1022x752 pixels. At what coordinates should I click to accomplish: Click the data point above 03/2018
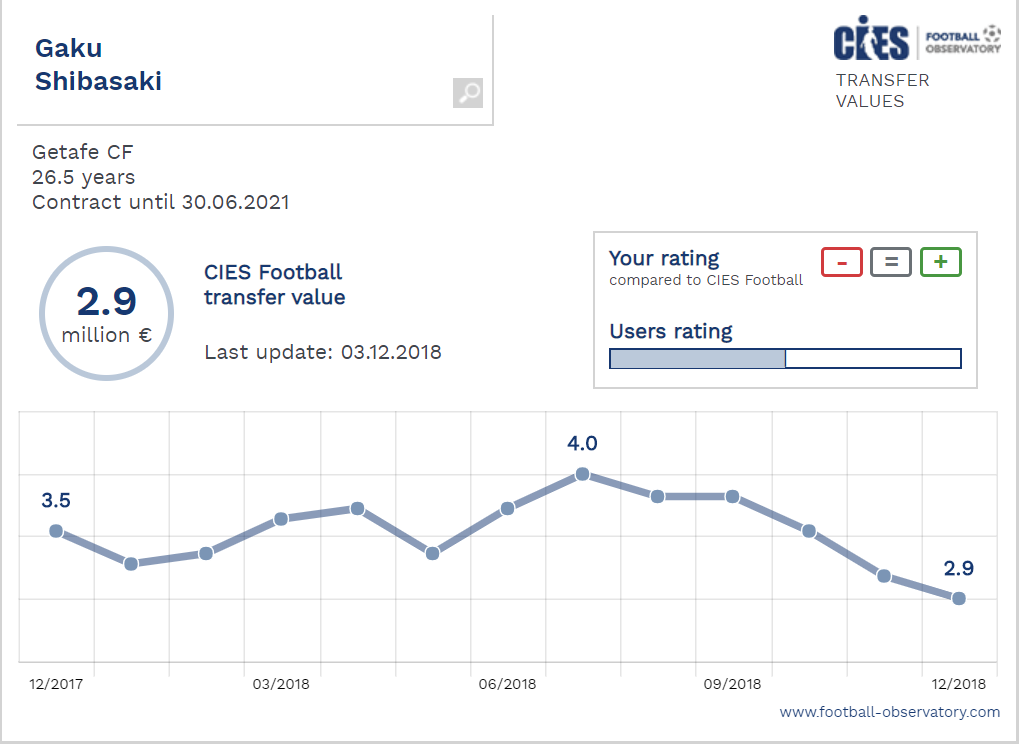click(281, 518)
